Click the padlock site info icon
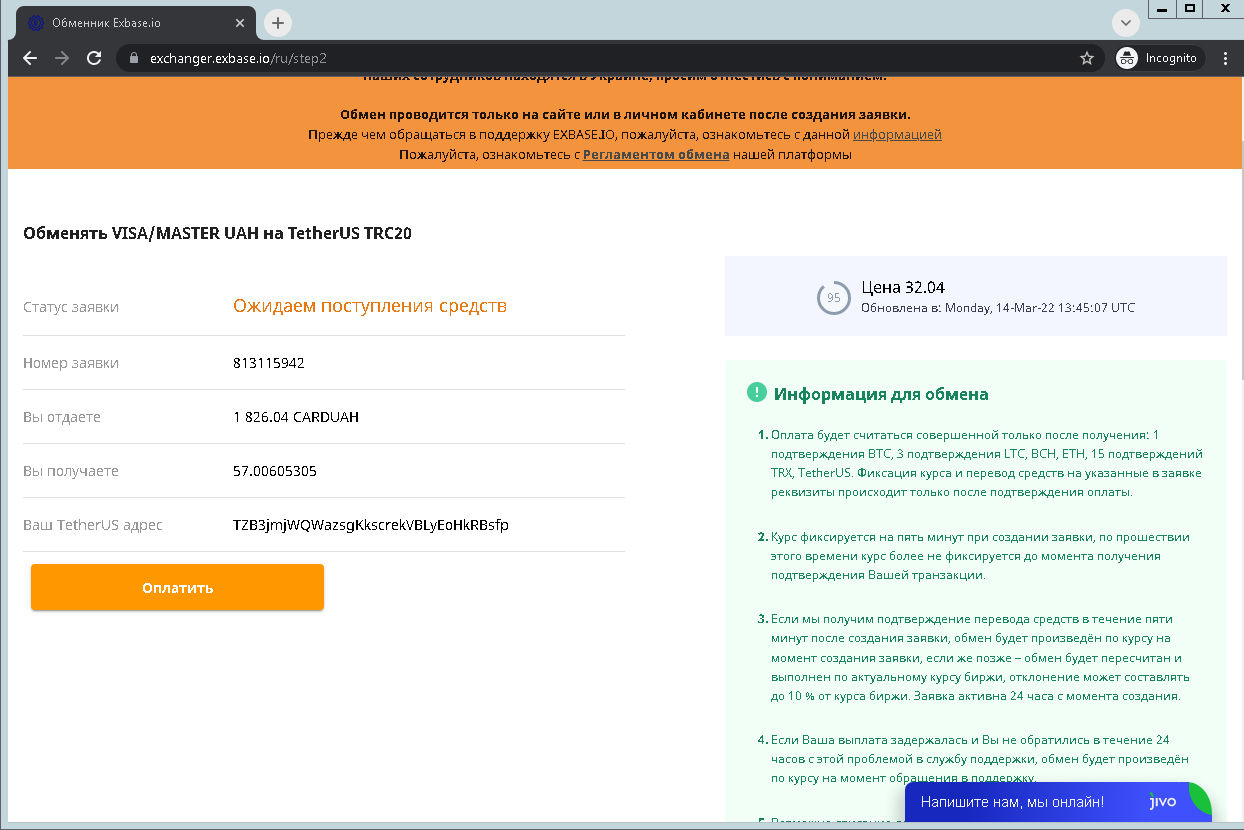This screenshot has height=830, width=1244. point(133,58)
